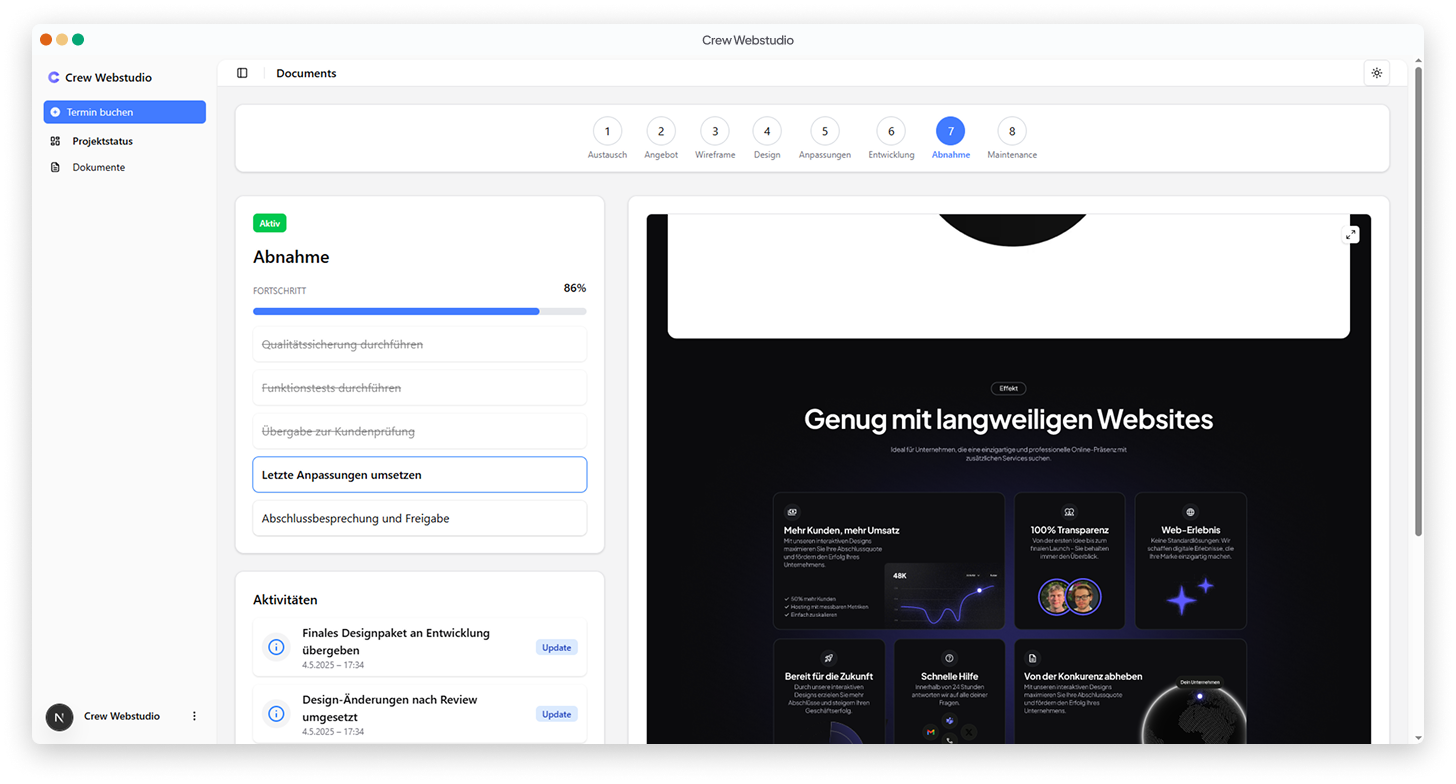Click the info icon next to Finales Designpaket activity

click(275, 647)
